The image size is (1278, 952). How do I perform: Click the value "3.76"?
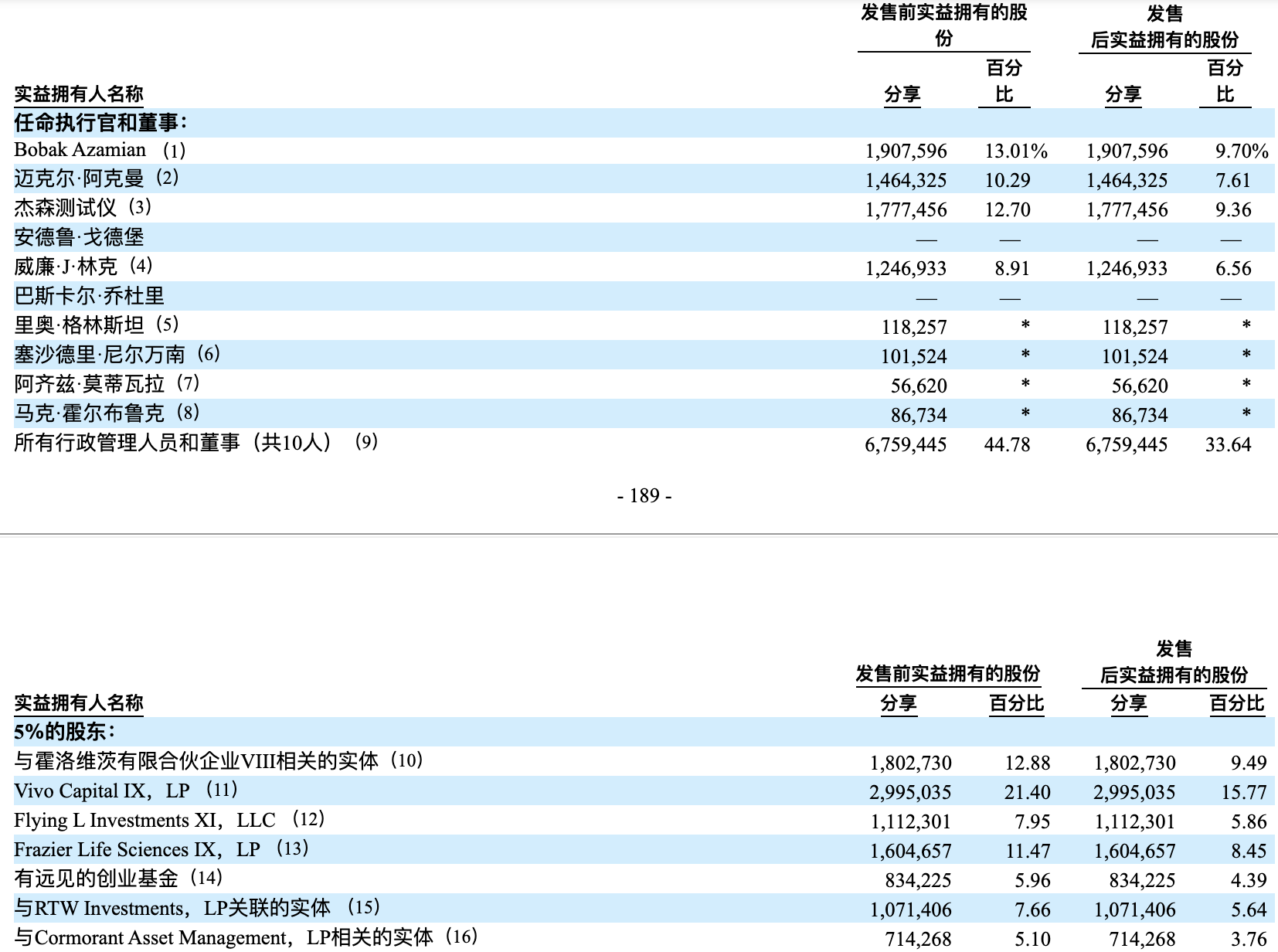tap(1249, 940)
